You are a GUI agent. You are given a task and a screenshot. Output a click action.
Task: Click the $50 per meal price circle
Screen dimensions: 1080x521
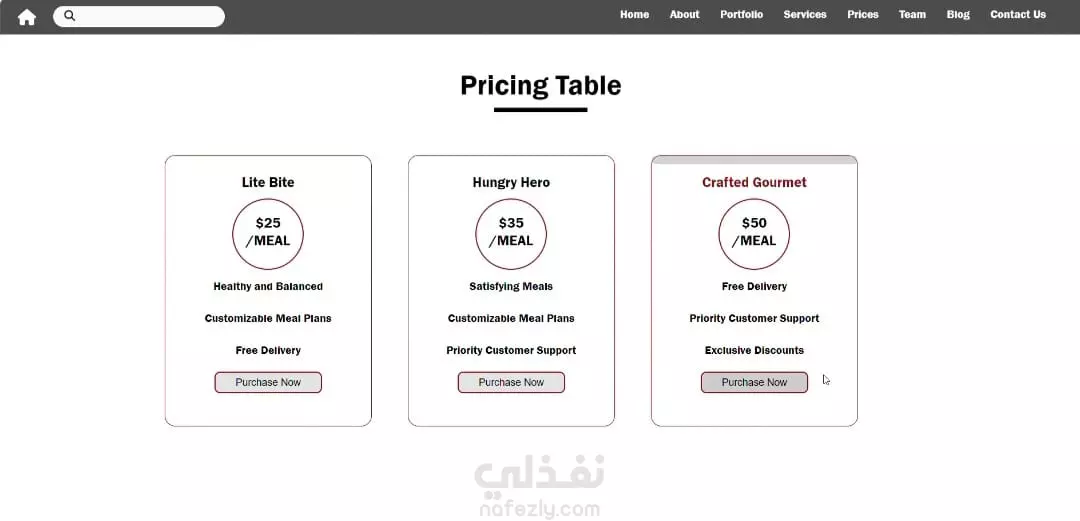click(754, 234)
